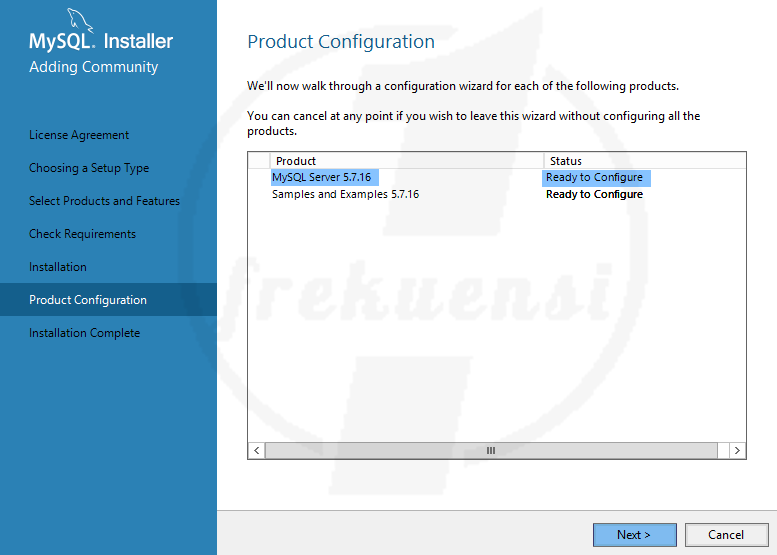777x555 pixels.
Task: Click the Product Configuration page heading
Action: (x=341, y=42)
